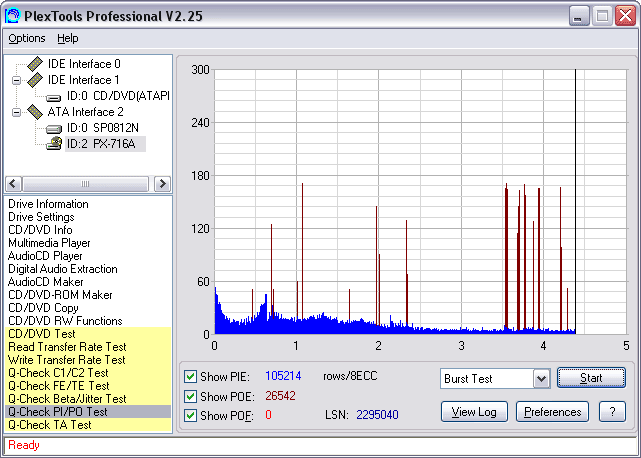Click the Start button
This screenshot has width=641, height=458.
(x=591, y=378)
